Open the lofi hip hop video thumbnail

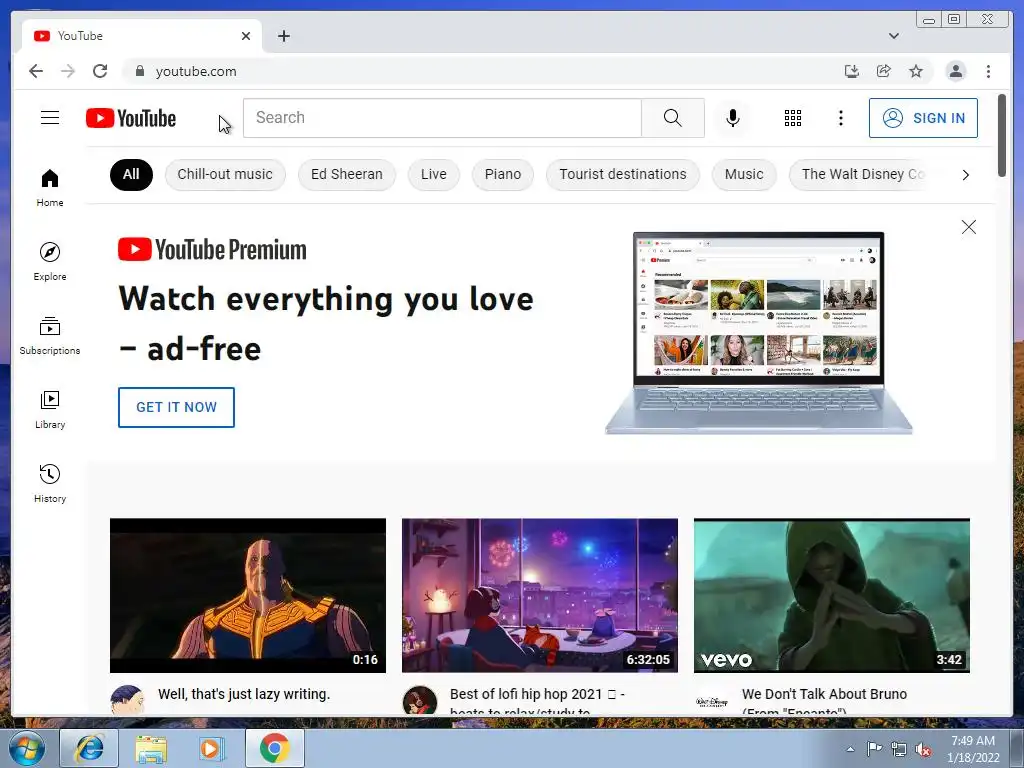tap(539, 596)
